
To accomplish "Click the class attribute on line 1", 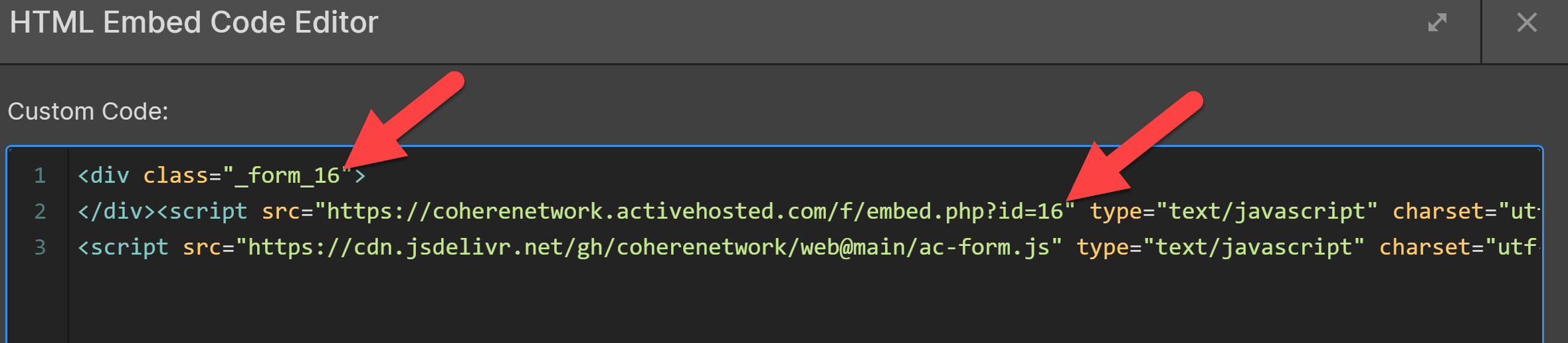I will tap(175, 175).
